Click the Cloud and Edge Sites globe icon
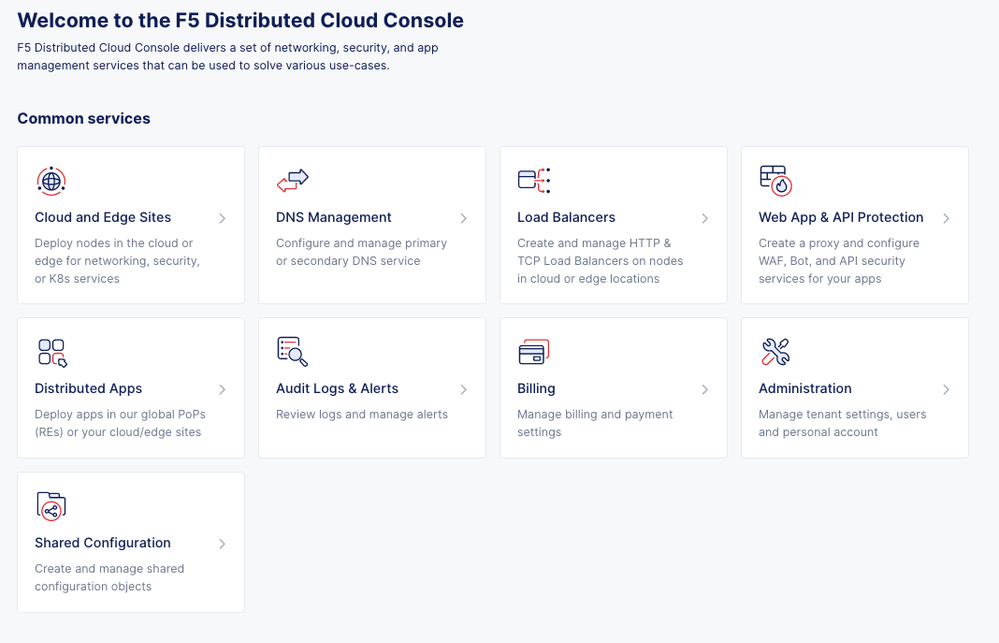Viewport: 999px width, 643px height. coord(51,181)
